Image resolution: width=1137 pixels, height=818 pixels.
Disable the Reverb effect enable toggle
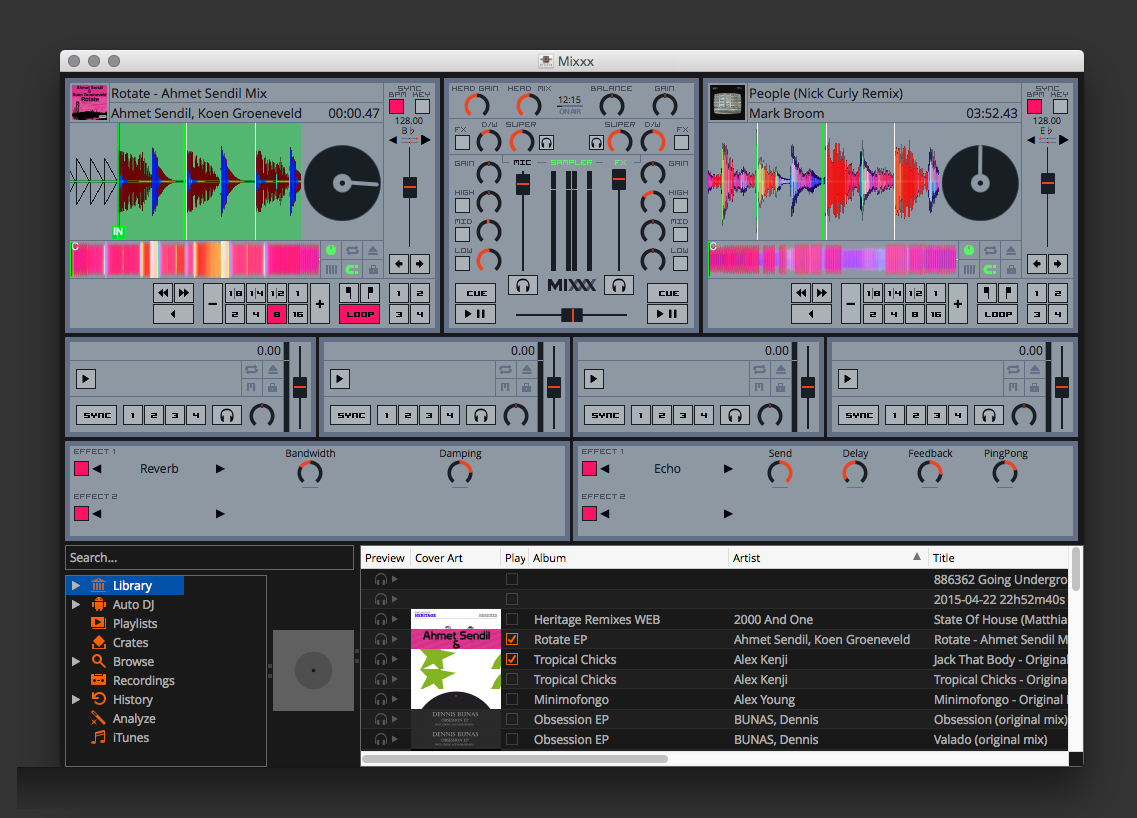tap(81, 469)
